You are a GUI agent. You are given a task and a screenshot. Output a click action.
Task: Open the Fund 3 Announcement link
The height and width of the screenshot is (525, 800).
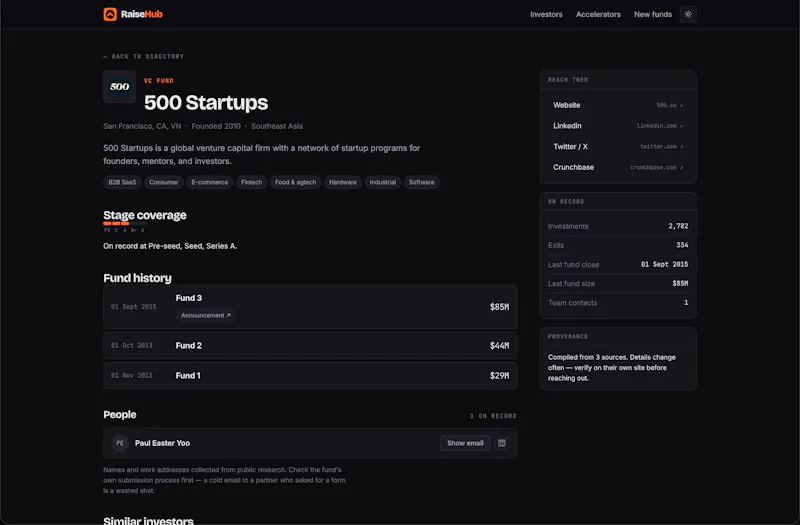coord(206,315)
